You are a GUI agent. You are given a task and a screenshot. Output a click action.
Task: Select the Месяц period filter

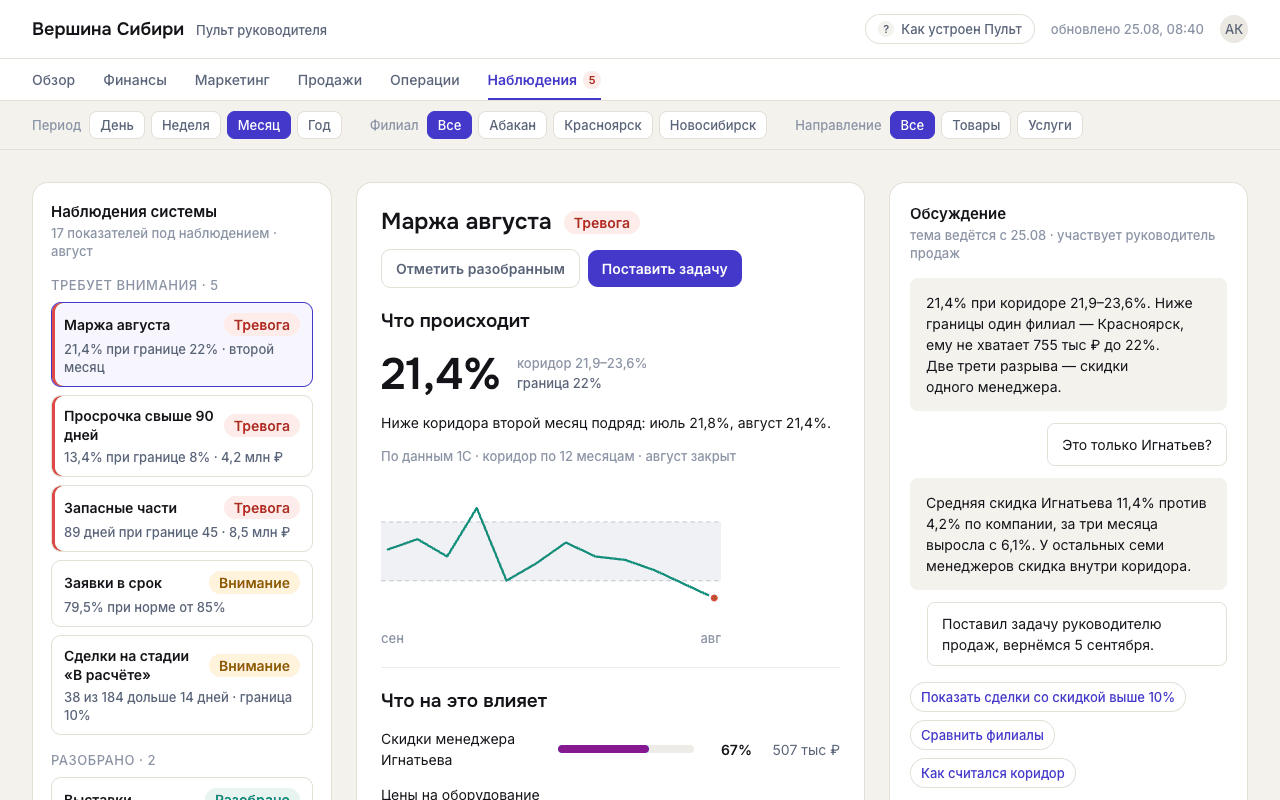259,125
